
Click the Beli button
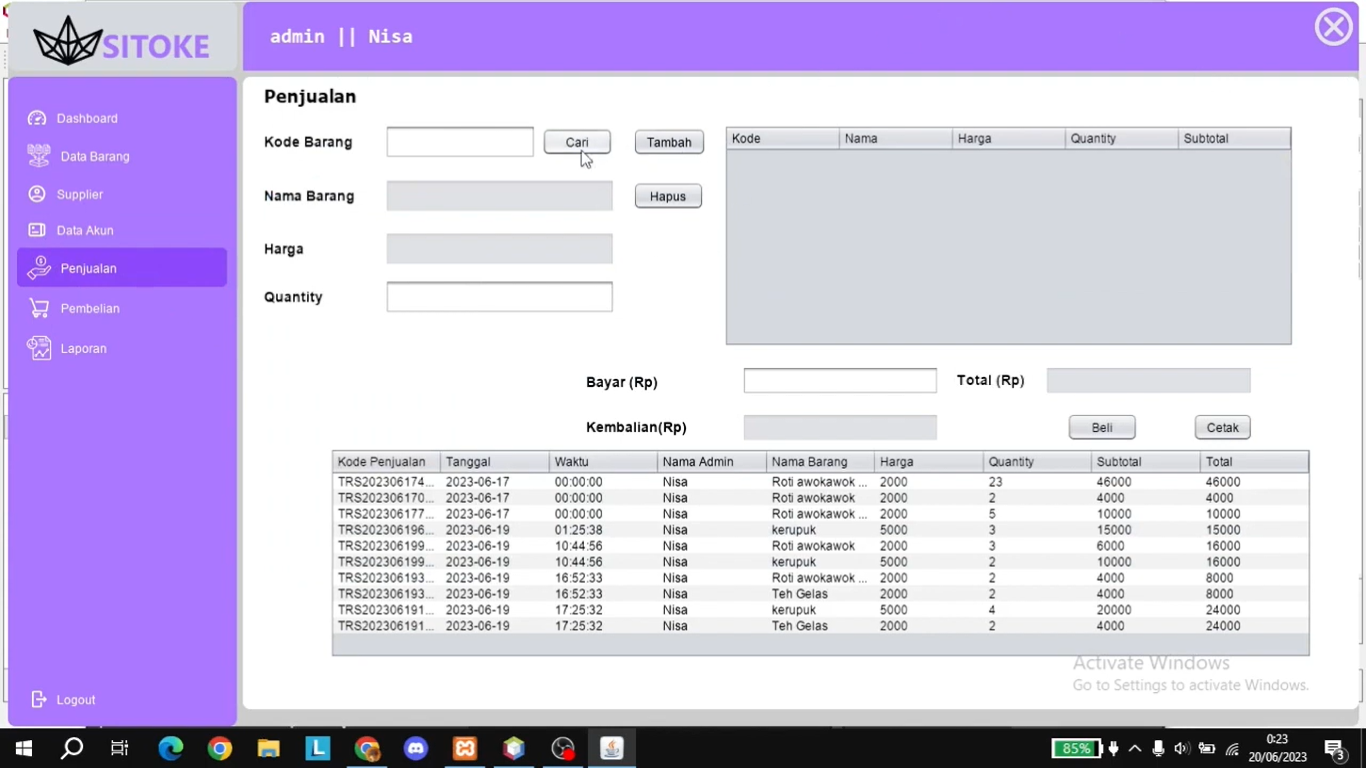[x=1101, y=427]
